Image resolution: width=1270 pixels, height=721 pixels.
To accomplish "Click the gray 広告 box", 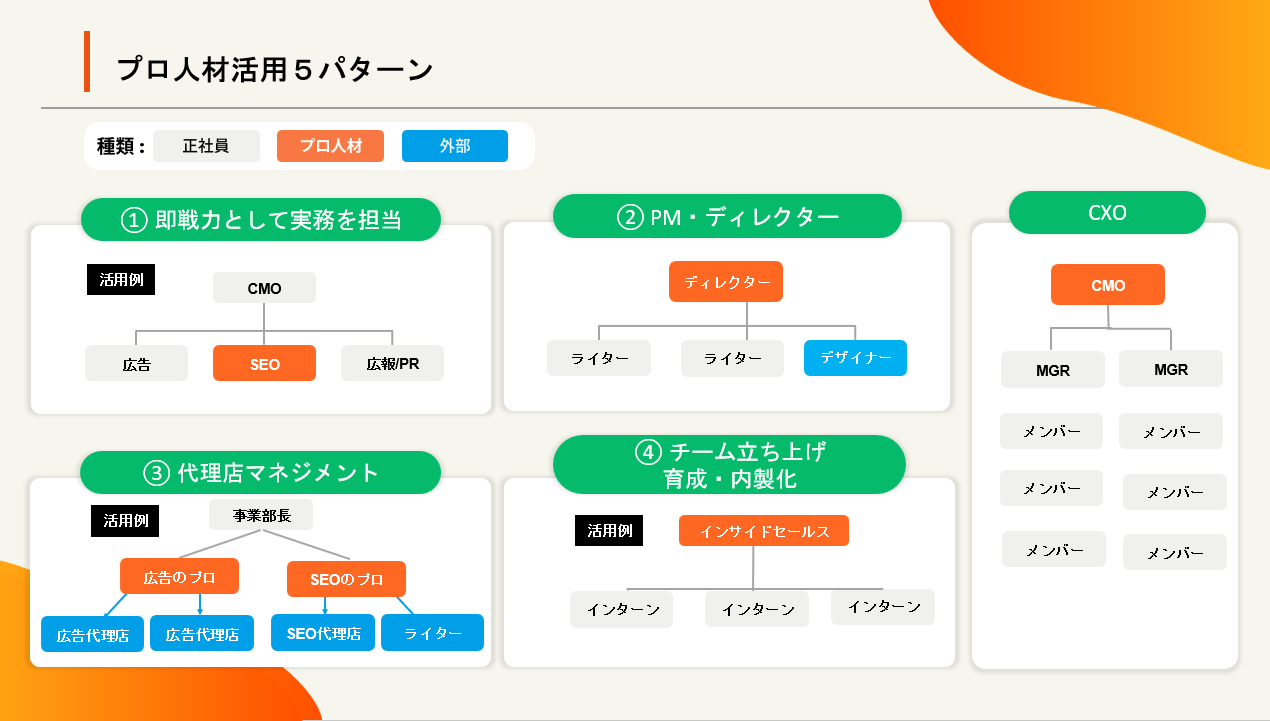I will click(x=136, y=364).
